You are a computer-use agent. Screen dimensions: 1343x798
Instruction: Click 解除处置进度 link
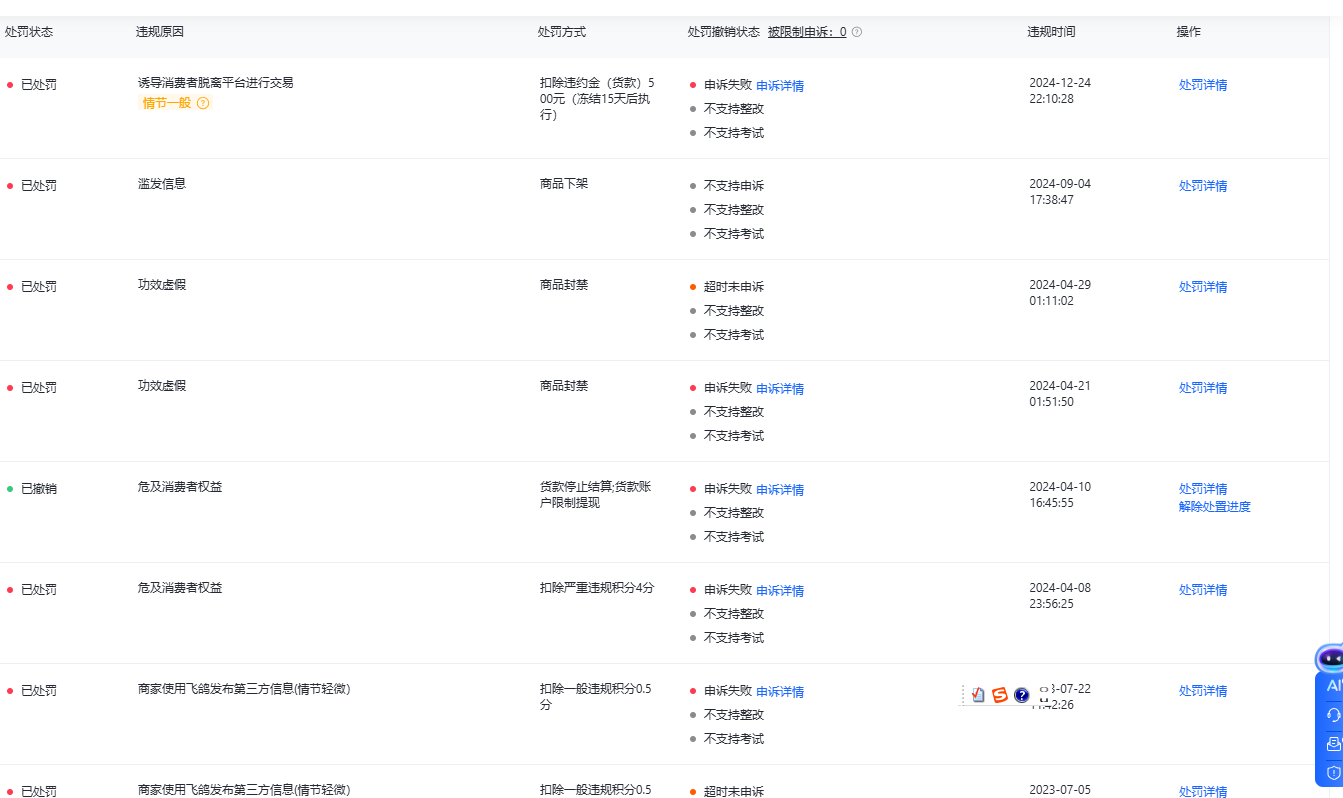[1214, 507]
